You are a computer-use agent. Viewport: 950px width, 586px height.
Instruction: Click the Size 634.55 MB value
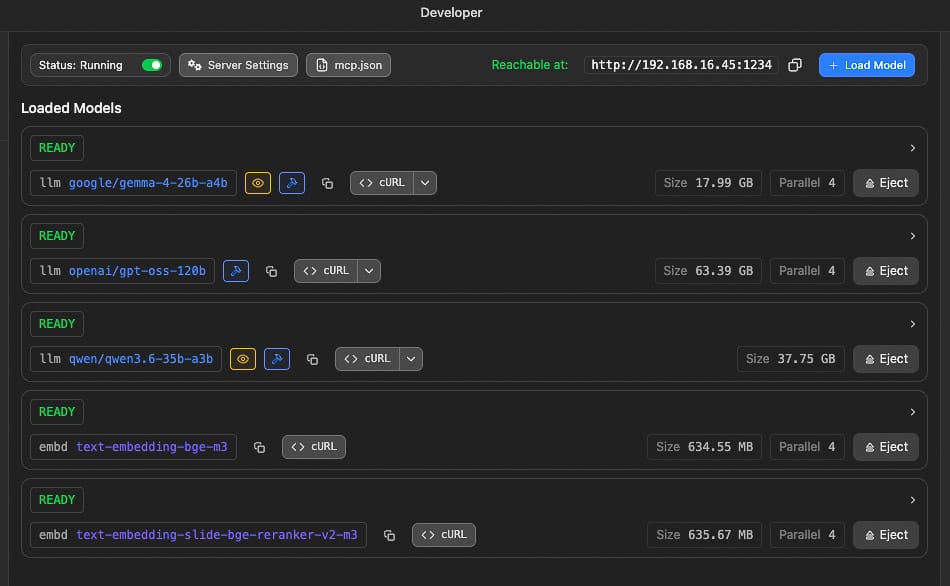[705, 447]
